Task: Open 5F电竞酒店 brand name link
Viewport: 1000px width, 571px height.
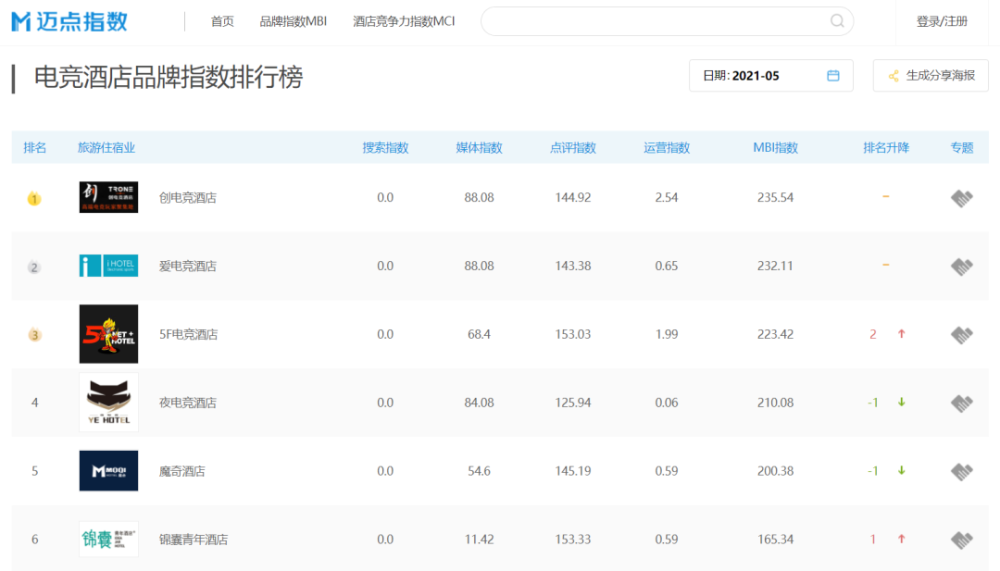Action: [188, 334]
